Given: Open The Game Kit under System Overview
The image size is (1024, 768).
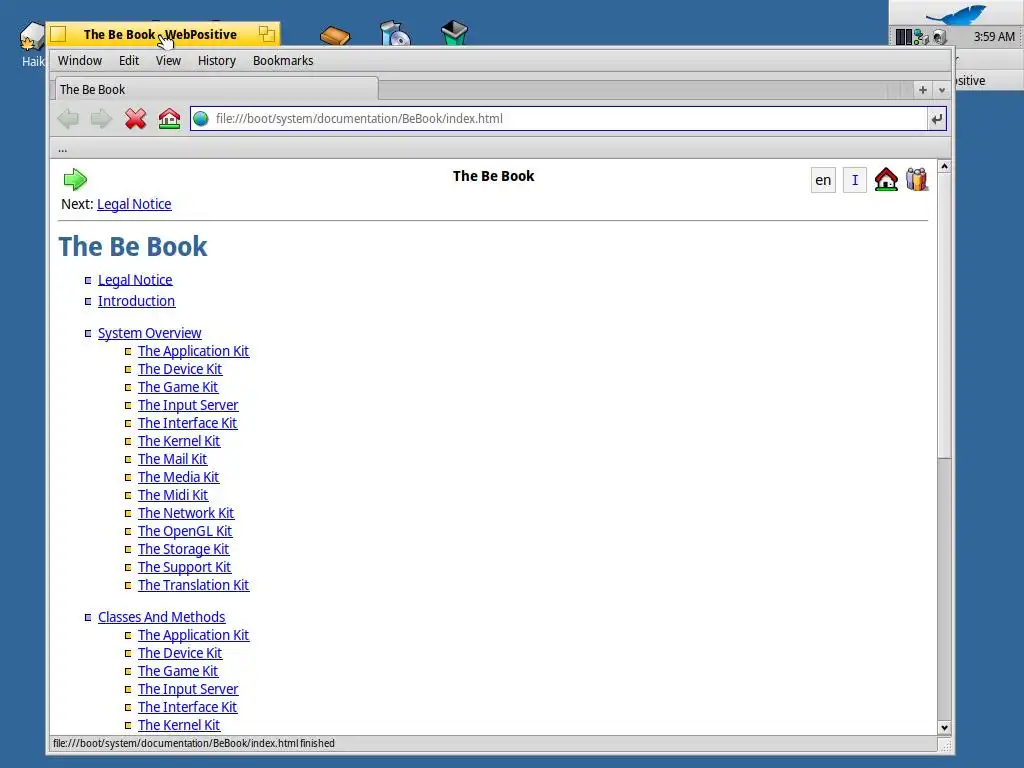Looking at the screenshot, I should pyautogui.click(x=178, y=387).
